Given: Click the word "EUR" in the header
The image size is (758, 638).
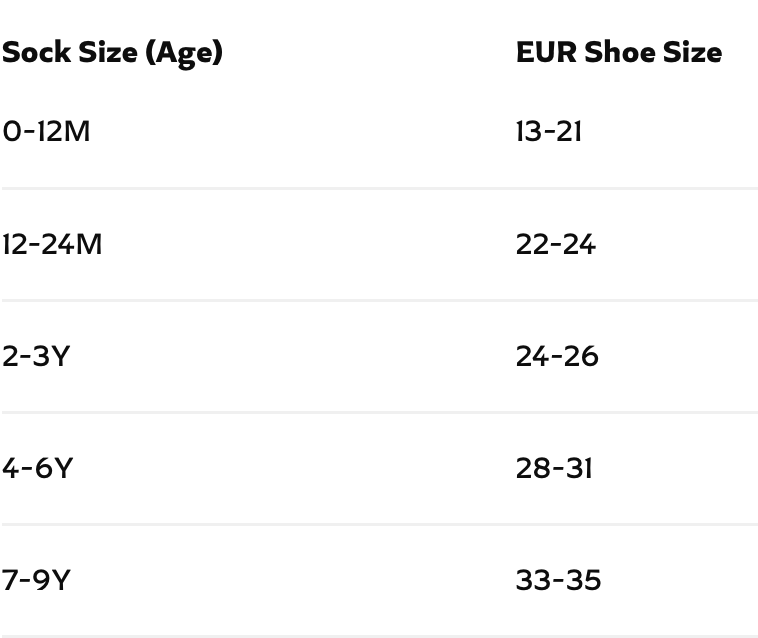Looking at the screenshot, I should [546, 52].
